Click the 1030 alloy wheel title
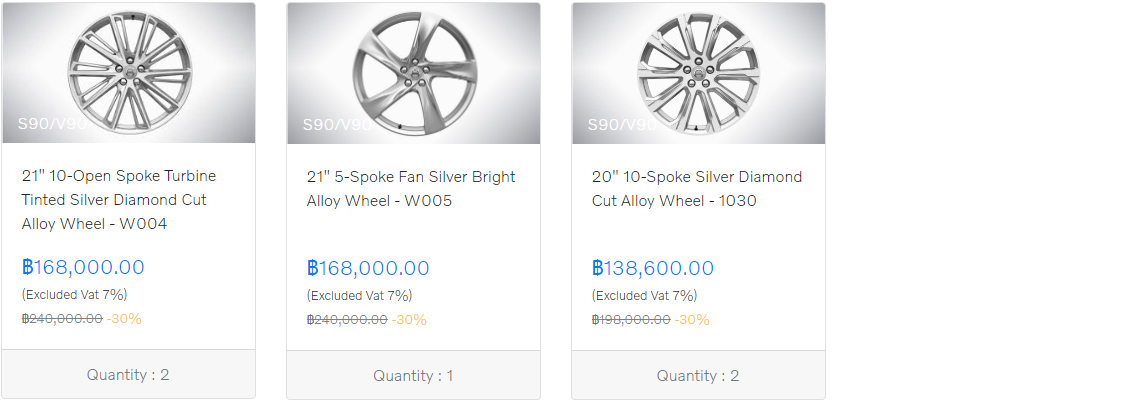 click(697, 189)
